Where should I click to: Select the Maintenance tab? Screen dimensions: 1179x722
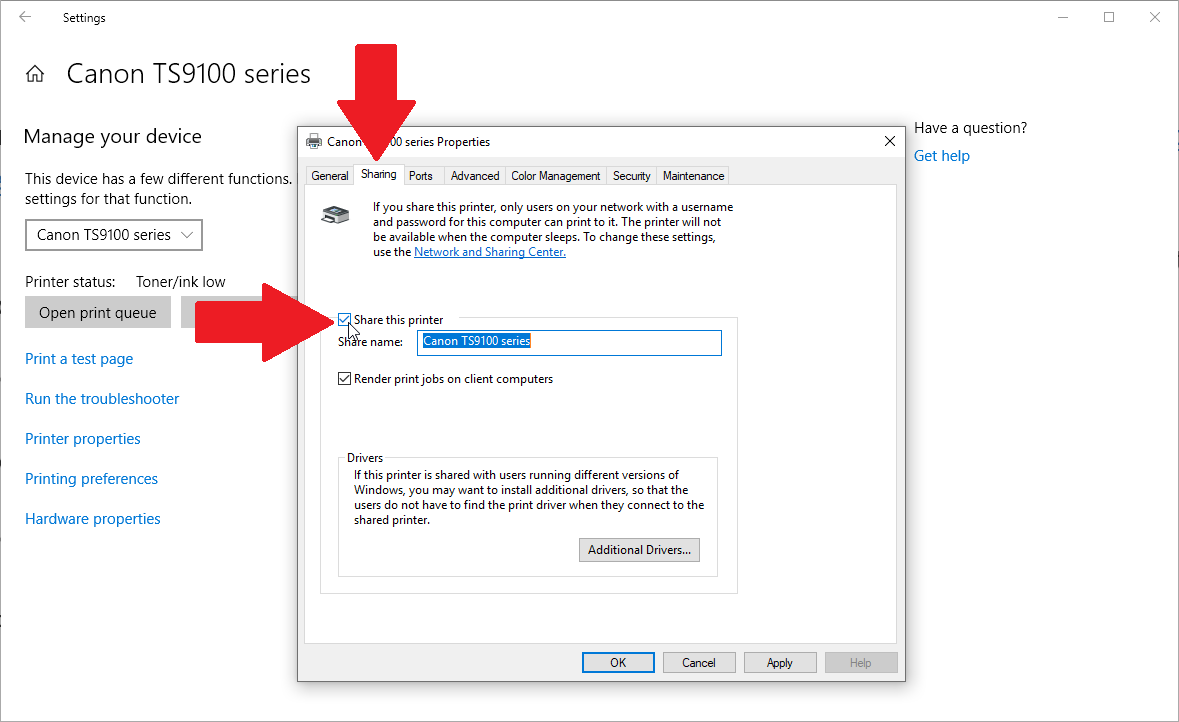(693, 175)
